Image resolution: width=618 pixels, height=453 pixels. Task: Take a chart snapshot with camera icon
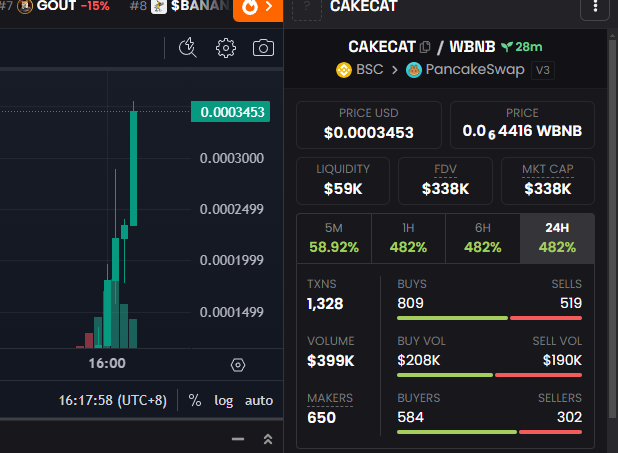point(263,48)
